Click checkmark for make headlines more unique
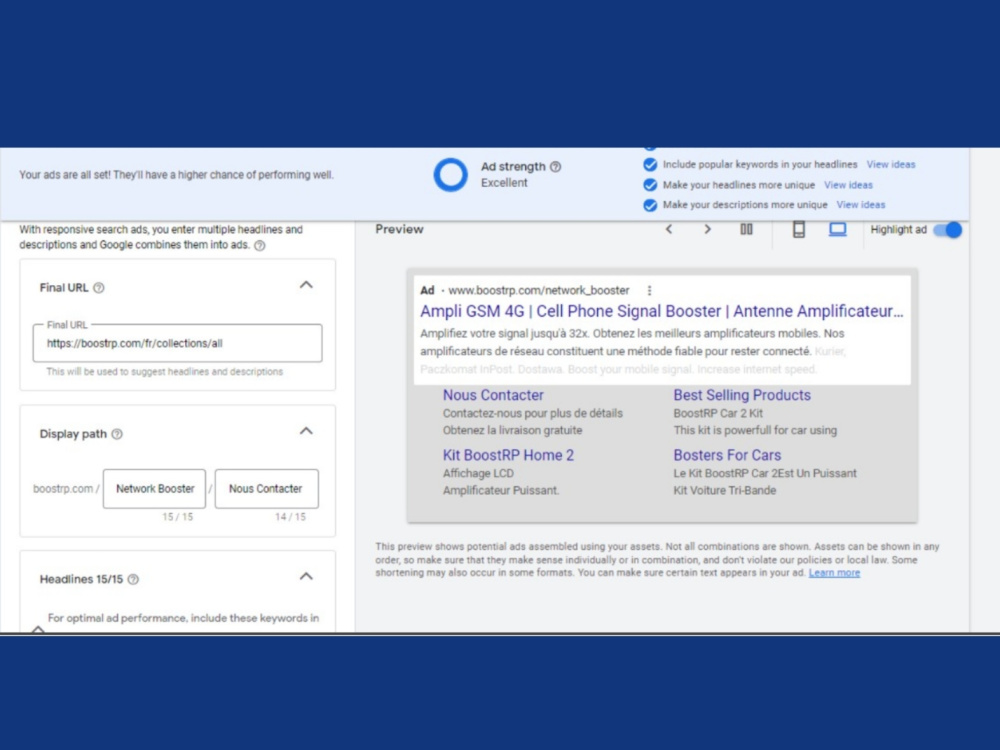 650,185
